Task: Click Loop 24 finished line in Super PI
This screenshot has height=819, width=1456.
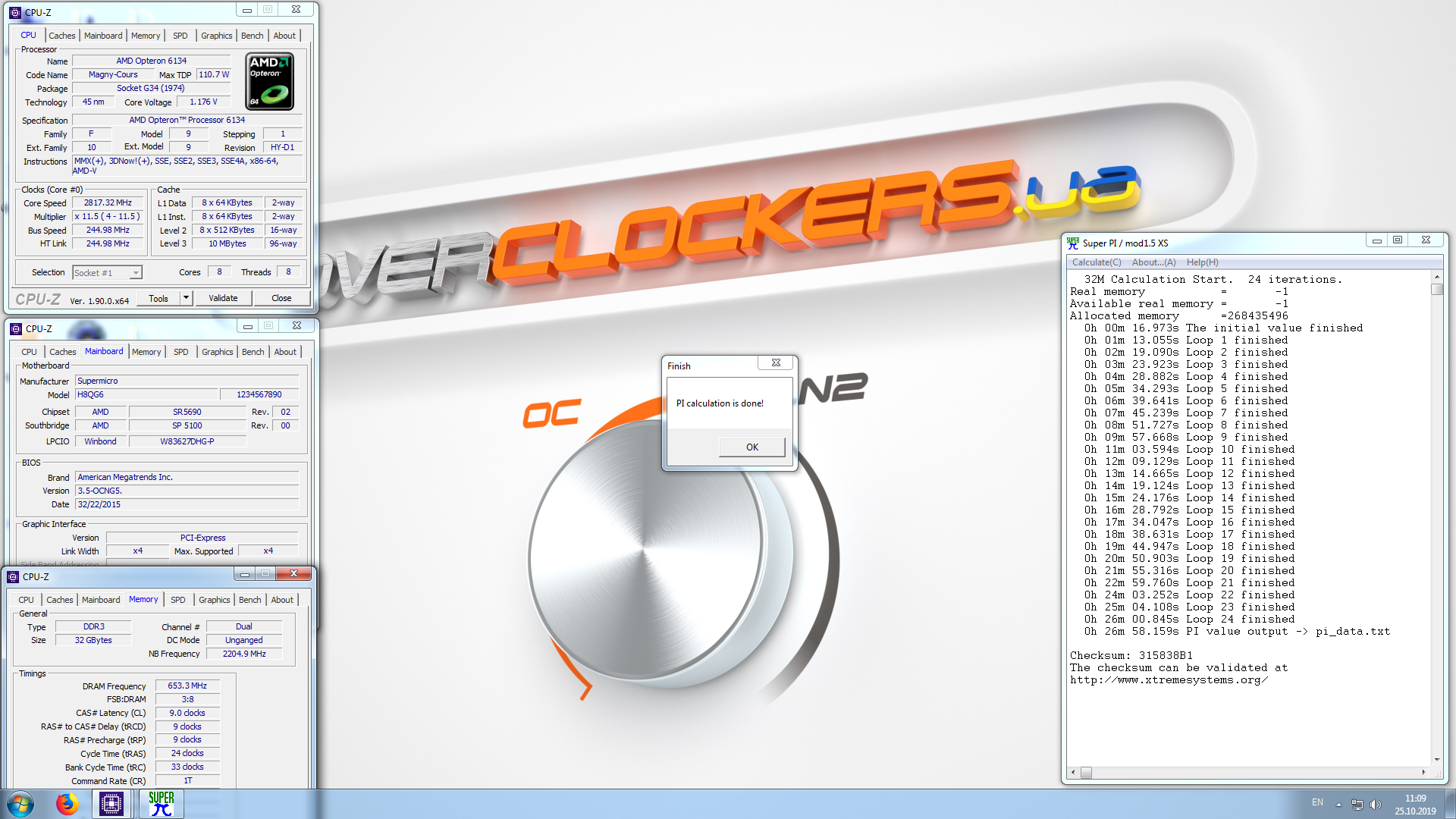Action: [x=1189, y=619]
